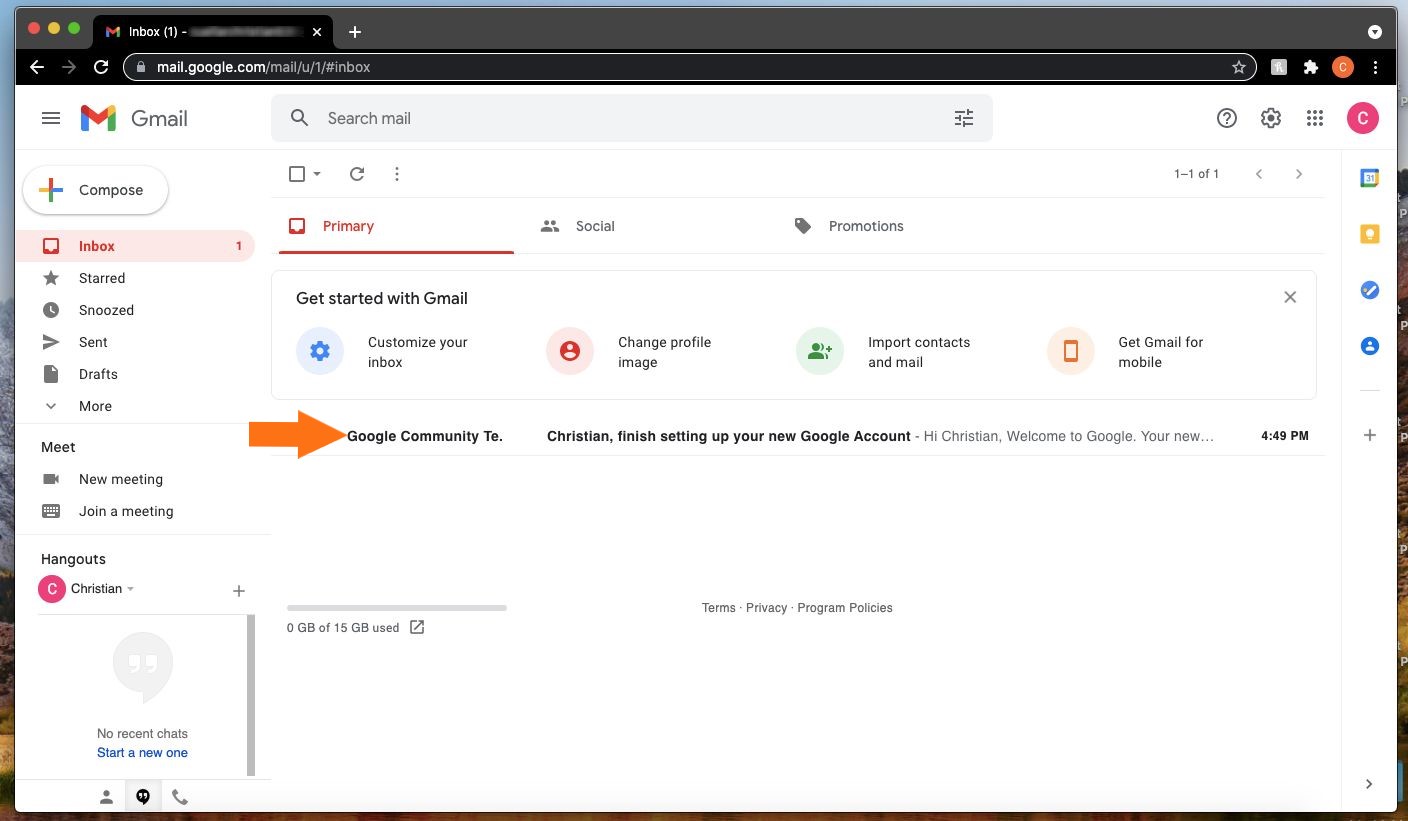Open the Google Community Team email

point(798,436)
